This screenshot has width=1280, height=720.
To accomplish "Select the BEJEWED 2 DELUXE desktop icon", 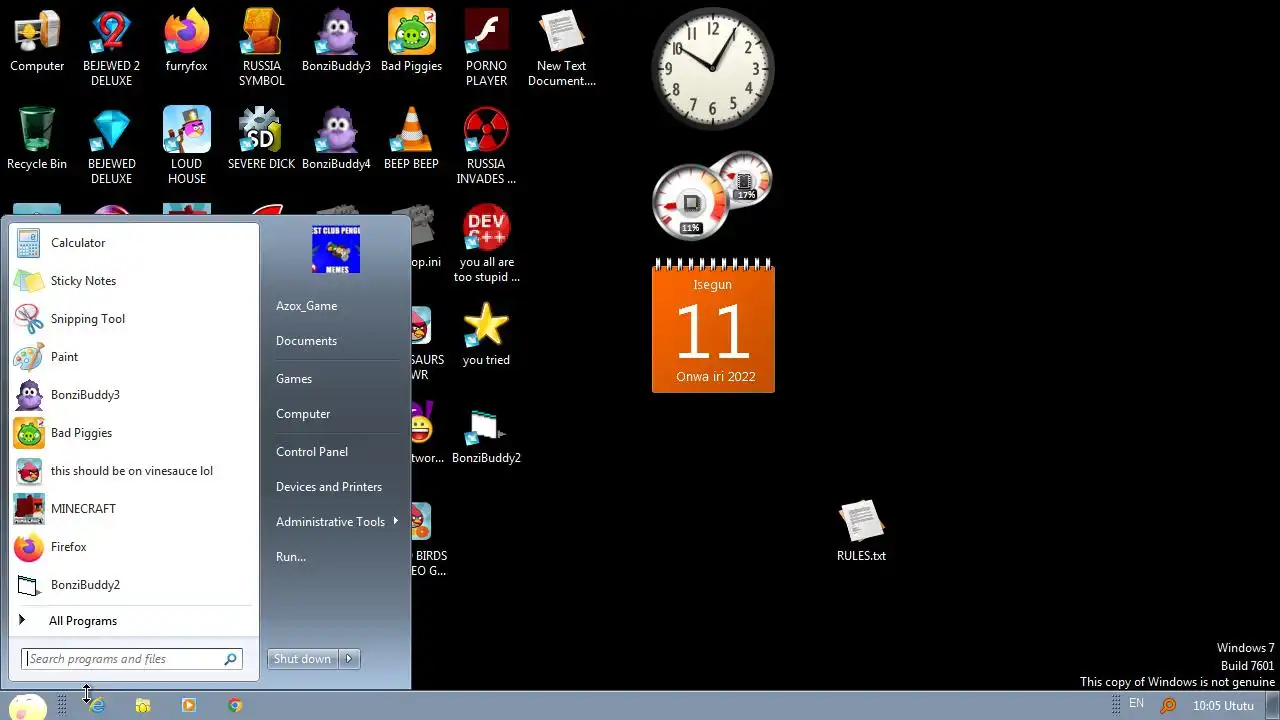I will coord(111,48).
